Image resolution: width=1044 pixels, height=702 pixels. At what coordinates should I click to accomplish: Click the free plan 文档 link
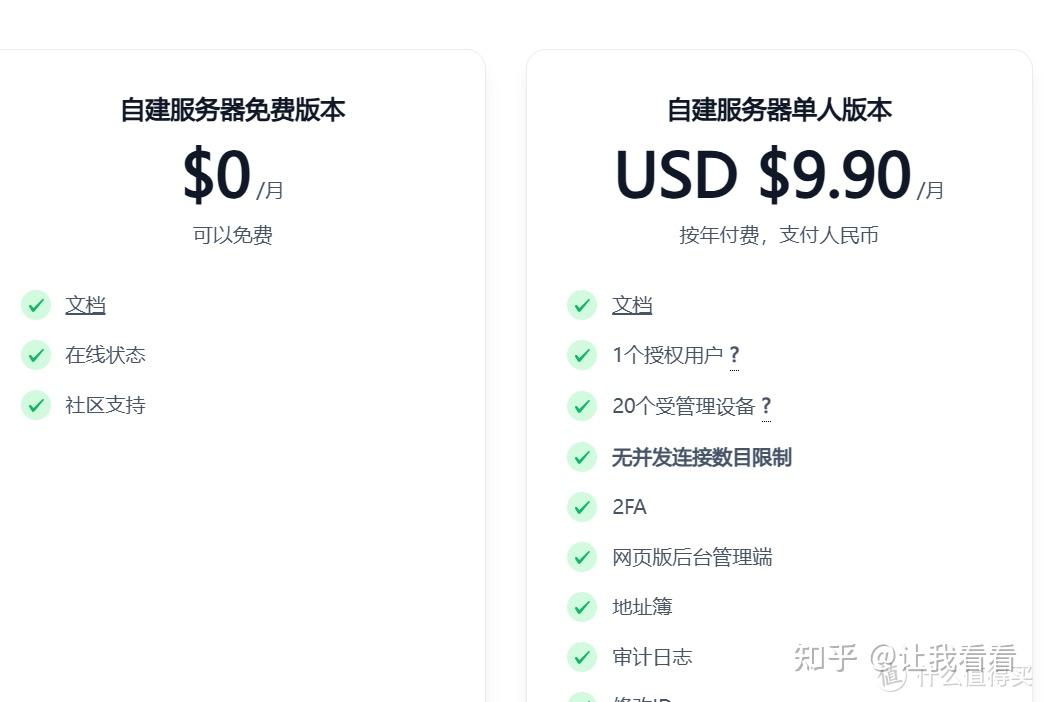(x=85, y=305)
